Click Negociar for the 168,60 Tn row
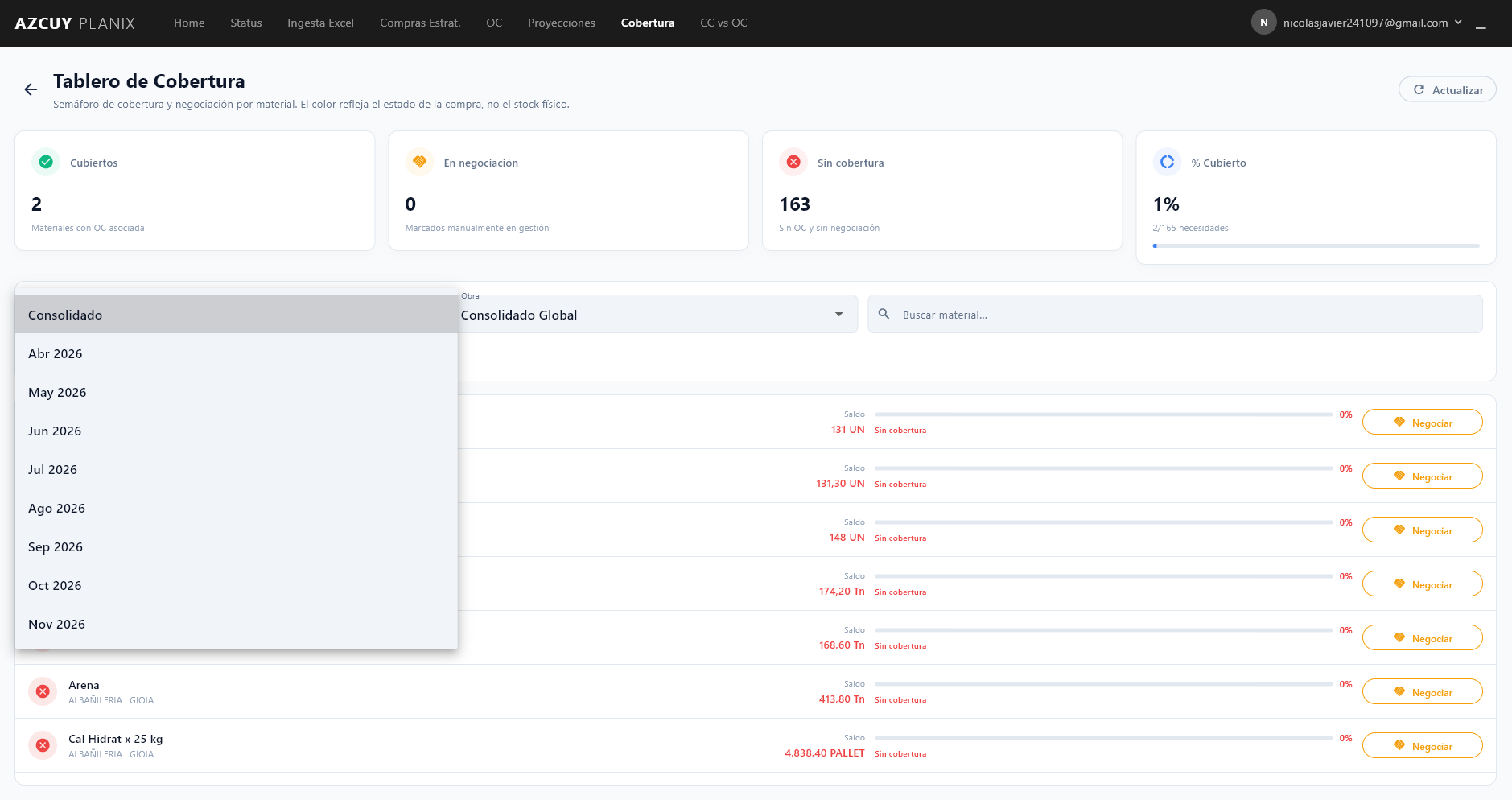 pos(1422,637)
